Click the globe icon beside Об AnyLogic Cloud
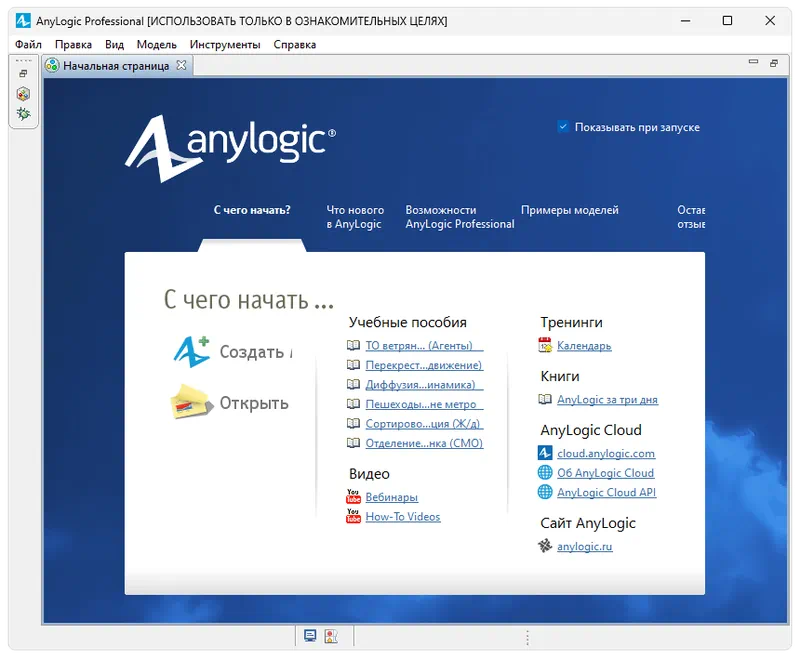800x660 pixels. pos(545,472)
